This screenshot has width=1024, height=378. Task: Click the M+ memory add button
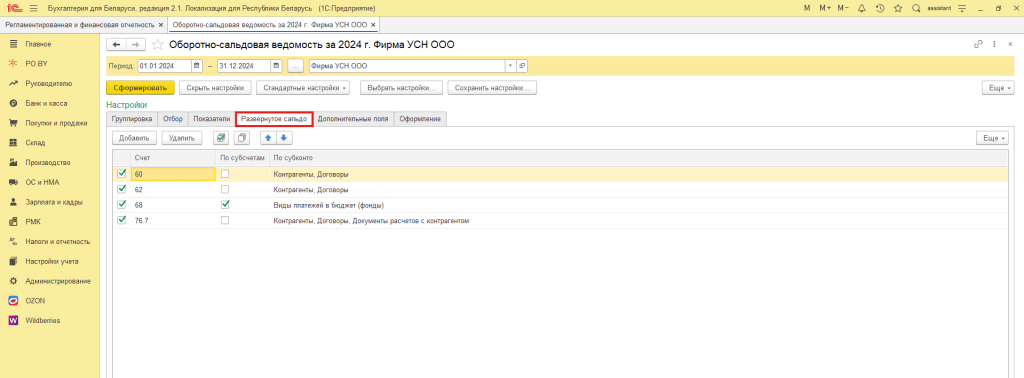click(x=825, y=8)
